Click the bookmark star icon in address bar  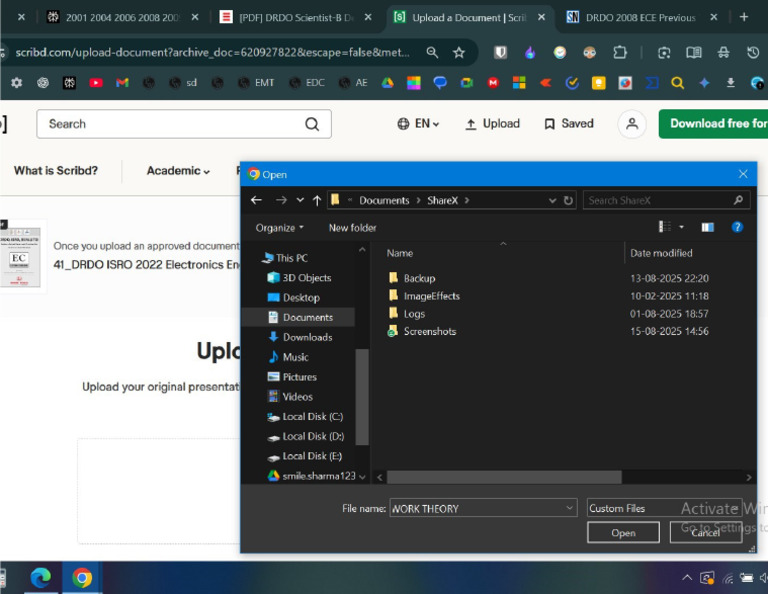pos(458,52)
